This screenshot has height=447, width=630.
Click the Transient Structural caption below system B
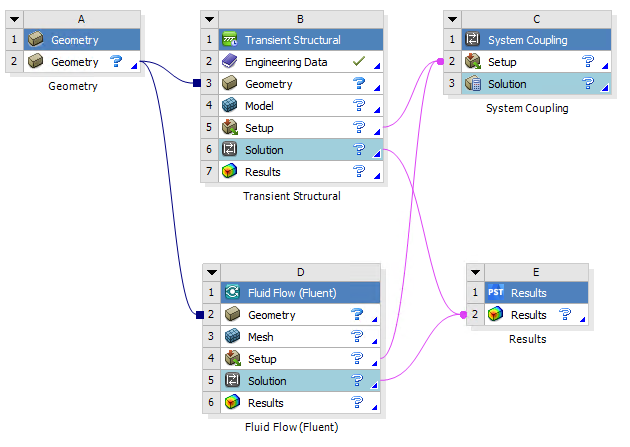point(292,196)
